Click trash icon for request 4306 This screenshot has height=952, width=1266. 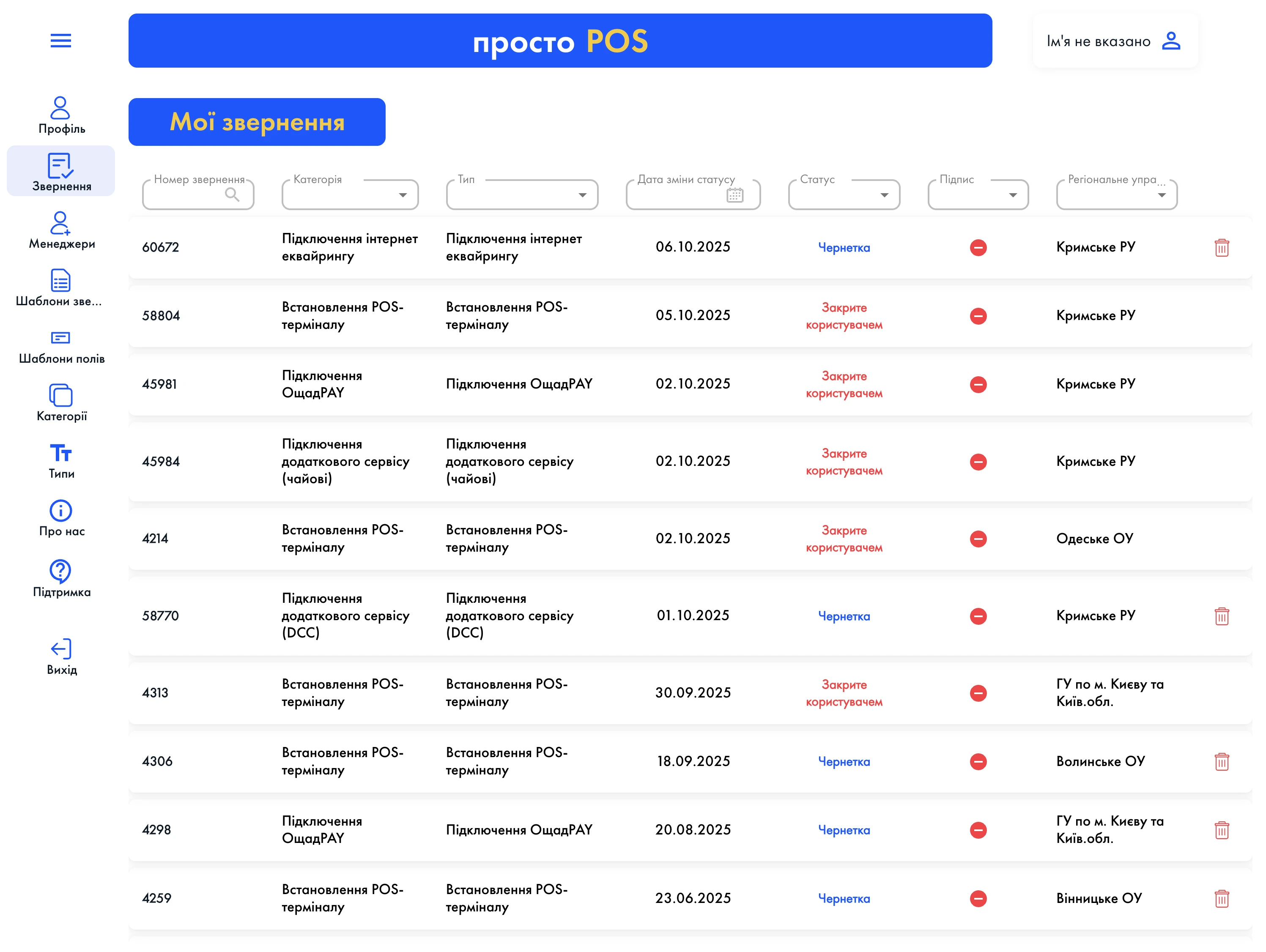click(1221, 761)
